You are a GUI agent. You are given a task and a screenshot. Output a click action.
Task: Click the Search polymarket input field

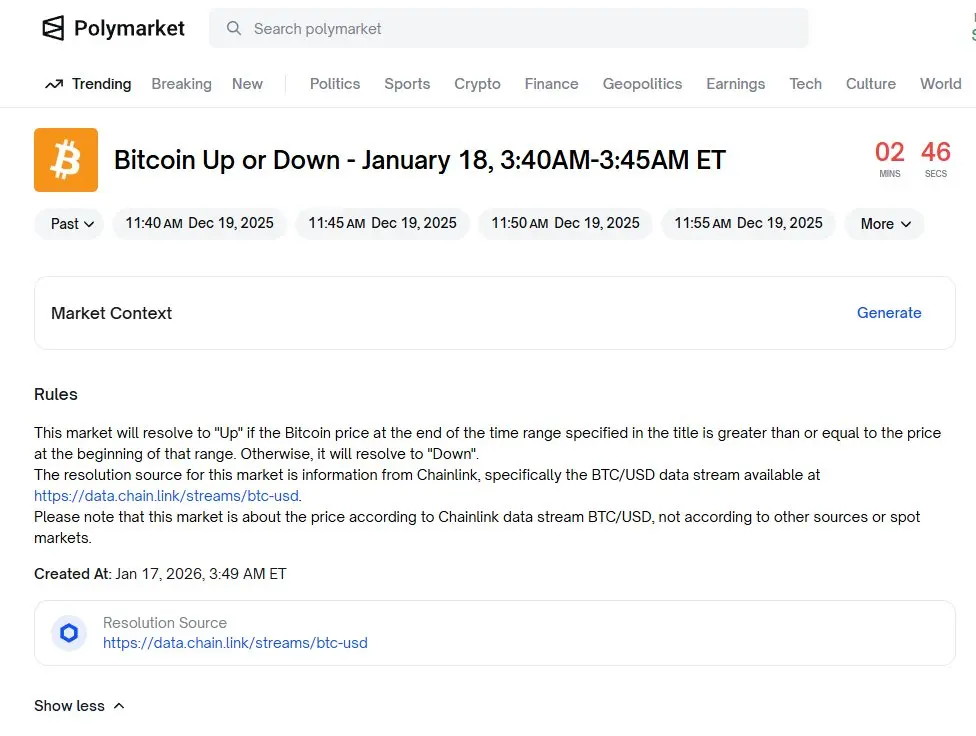point(520,29)
